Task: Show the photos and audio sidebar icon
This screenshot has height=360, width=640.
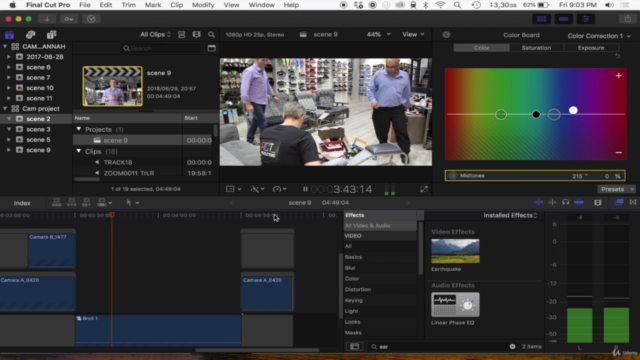Action: tap(31, 35)
